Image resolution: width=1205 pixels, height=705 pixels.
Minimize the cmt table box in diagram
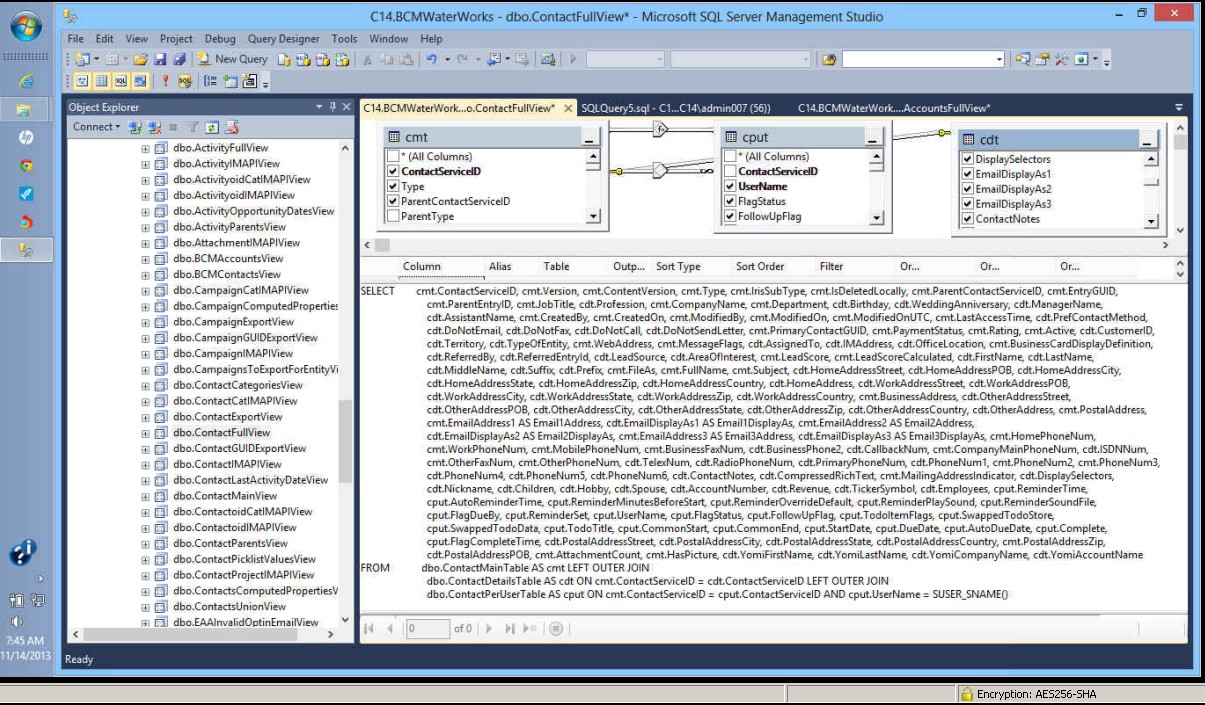(590, 137)
